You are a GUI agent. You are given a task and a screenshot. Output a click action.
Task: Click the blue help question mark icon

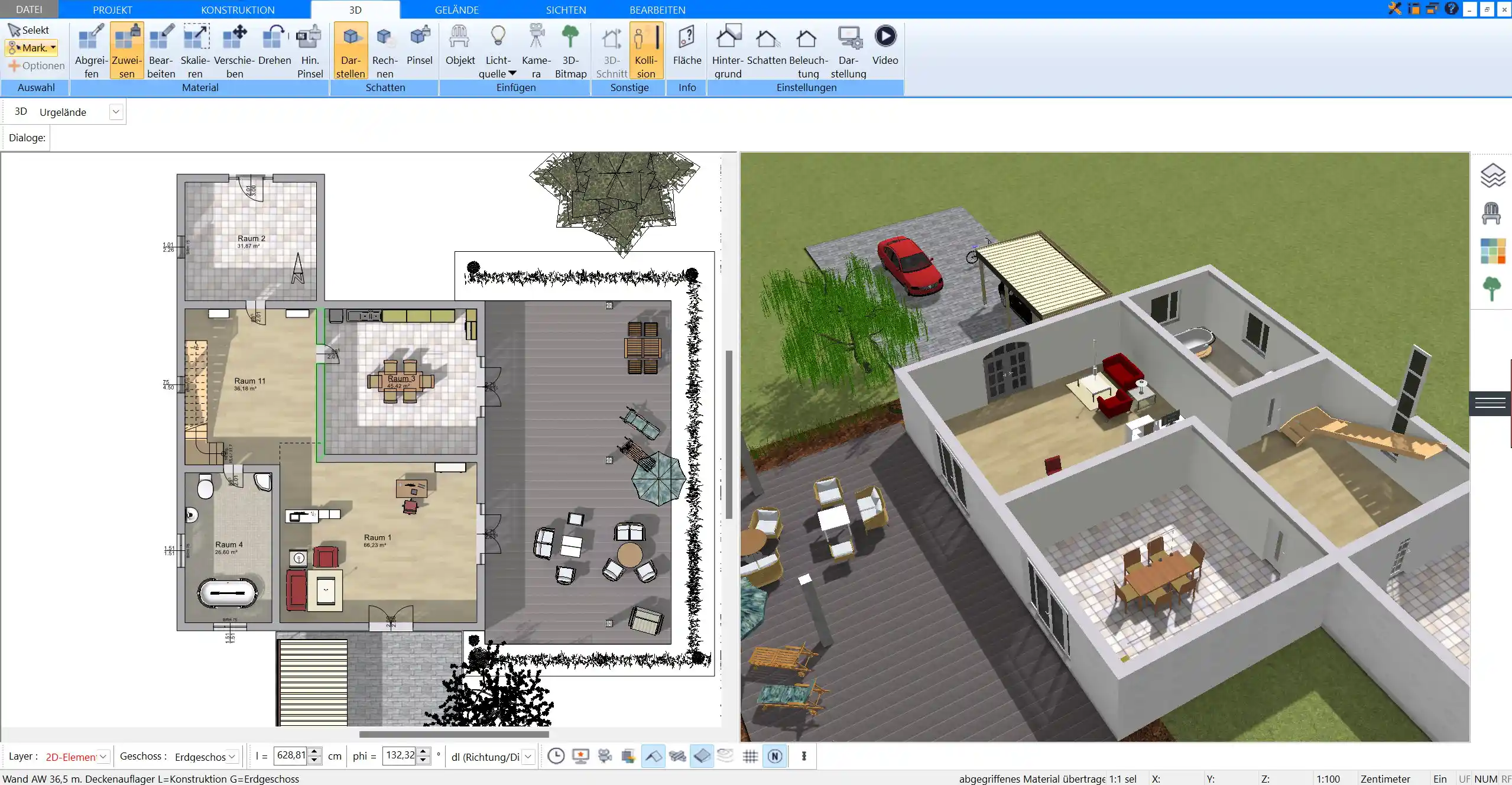(x=1451, y=9)
